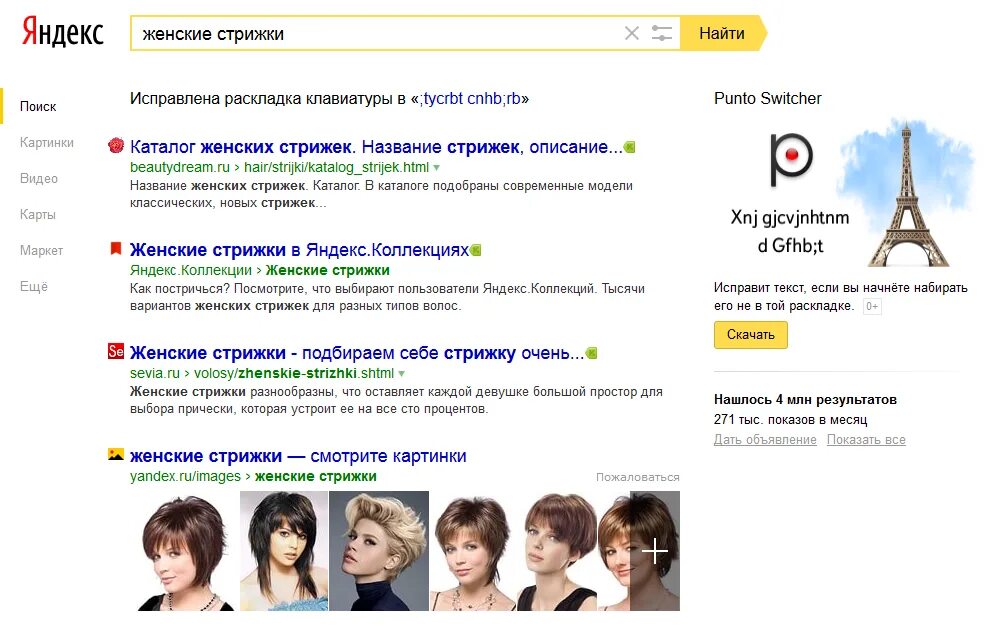Click the Скачать button
The width and height of the screenshot is (1001, 631).
pos(751,335)
